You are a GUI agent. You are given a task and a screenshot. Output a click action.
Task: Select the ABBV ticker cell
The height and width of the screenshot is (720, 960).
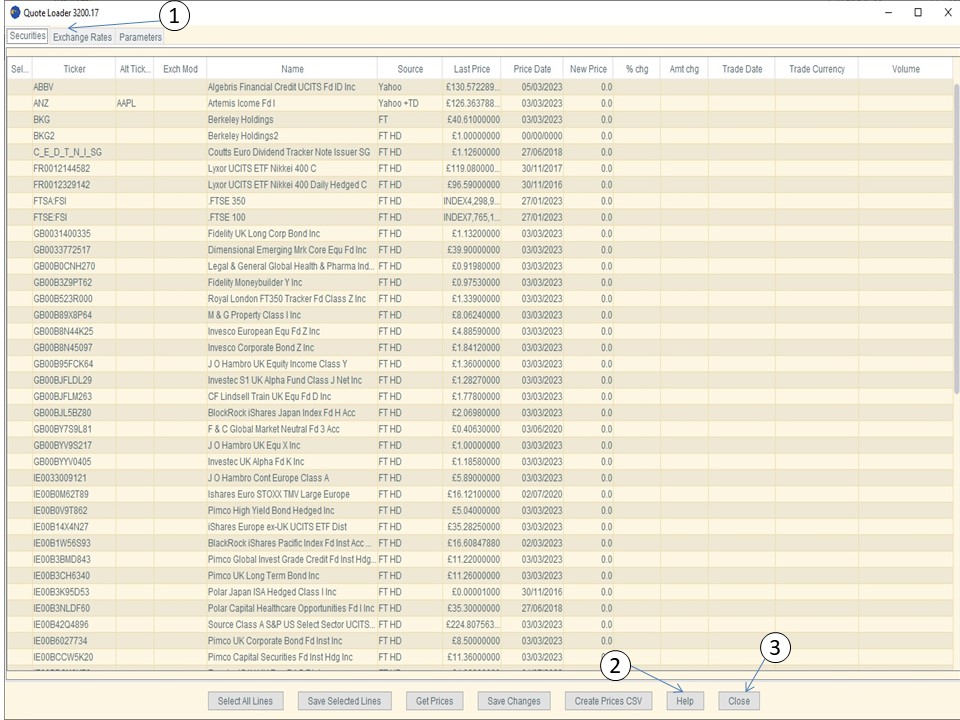[74, 87]
